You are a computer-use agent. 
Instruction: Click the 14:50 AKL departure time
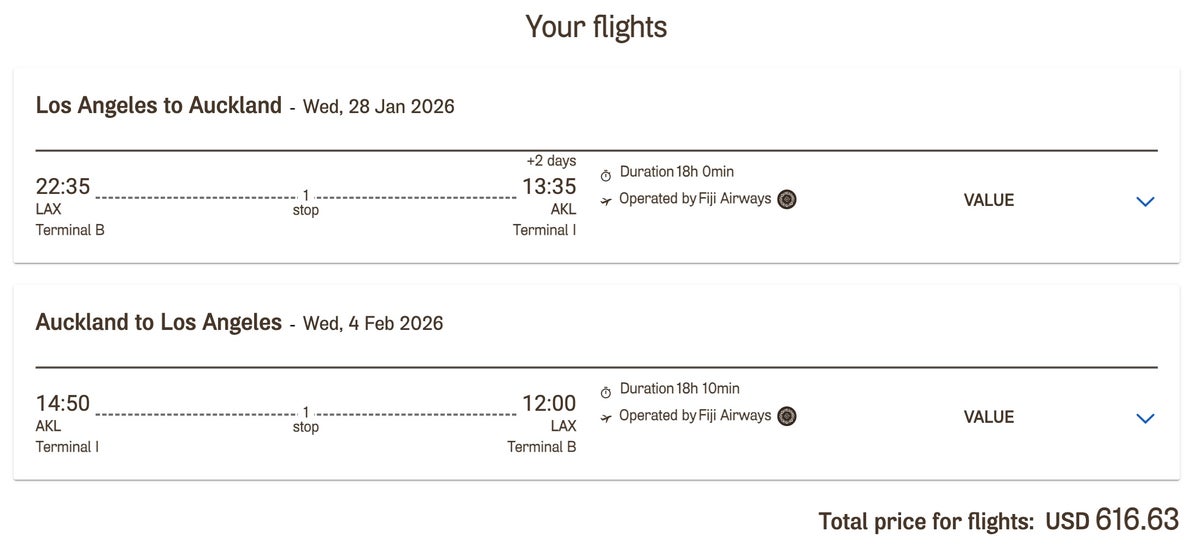[63, 404]
